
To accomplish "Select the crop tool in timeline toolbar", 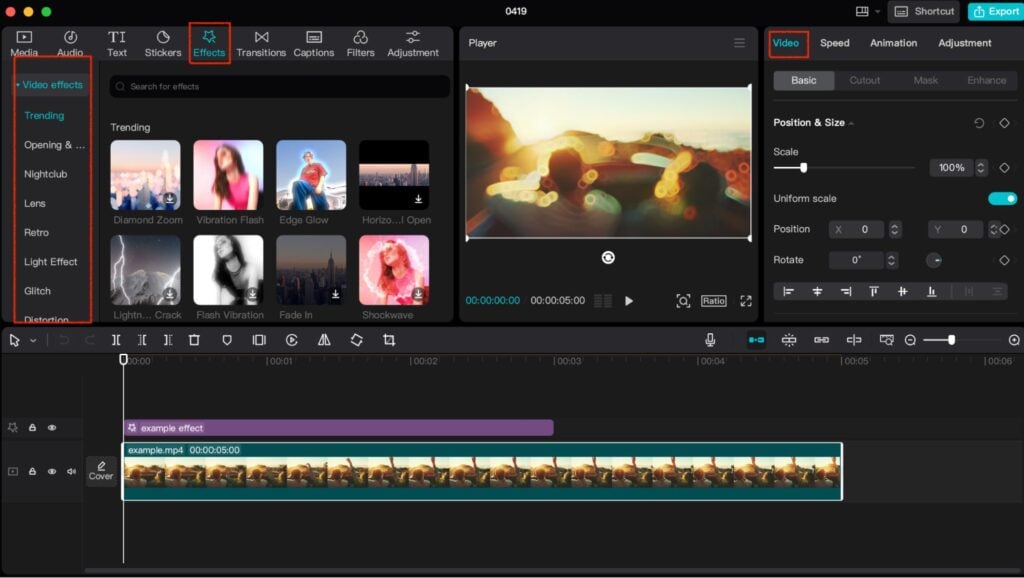I will [x=389, y=340].
